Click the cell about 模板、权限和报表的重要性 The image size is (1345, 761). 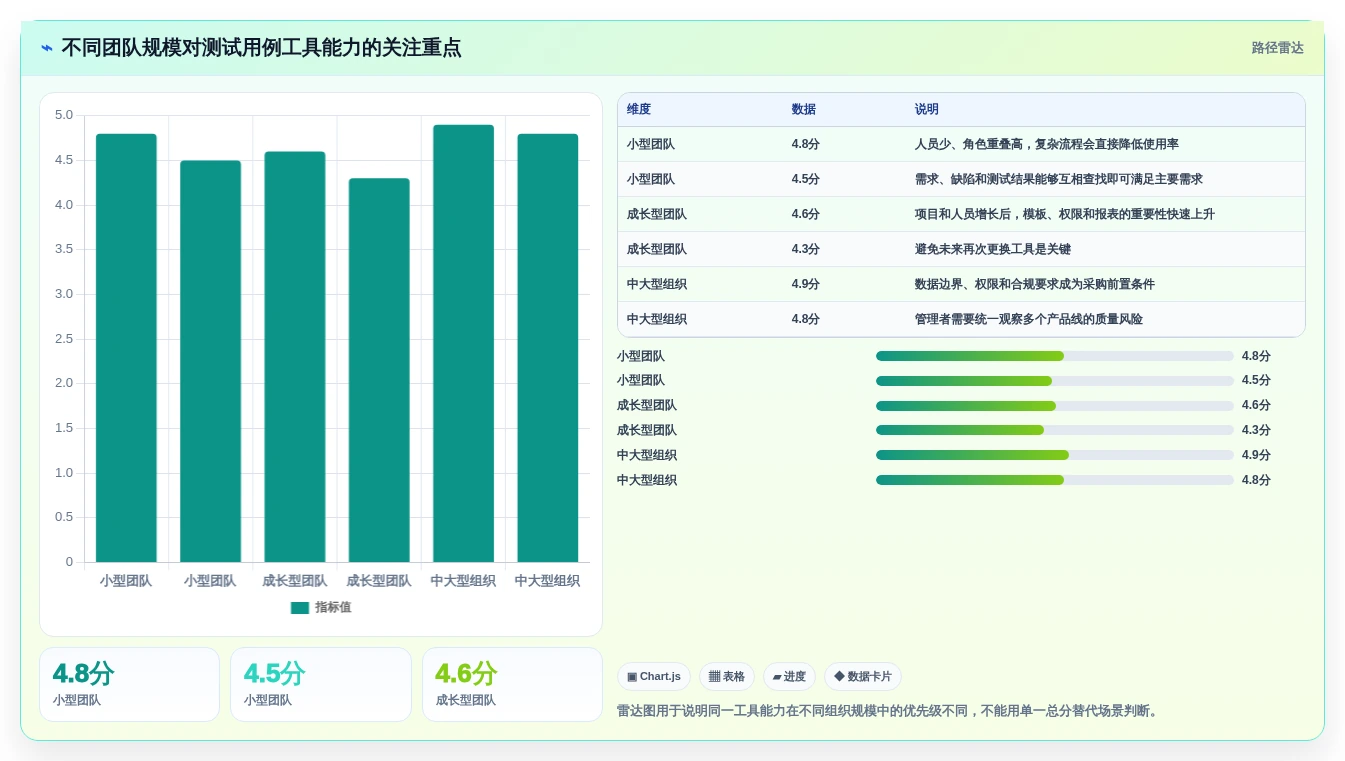pos(1106,214)
